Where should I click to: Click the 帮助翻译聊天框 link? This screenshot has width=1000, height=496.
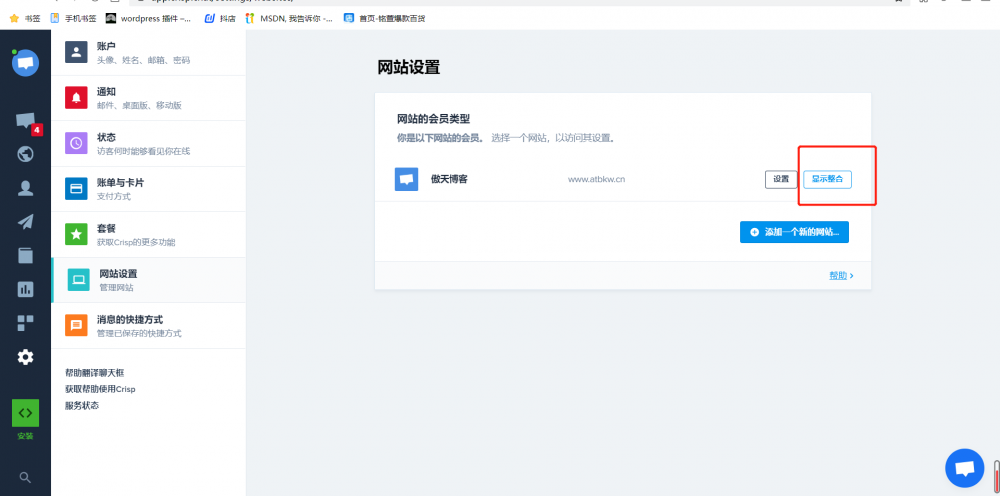point(94,372)
